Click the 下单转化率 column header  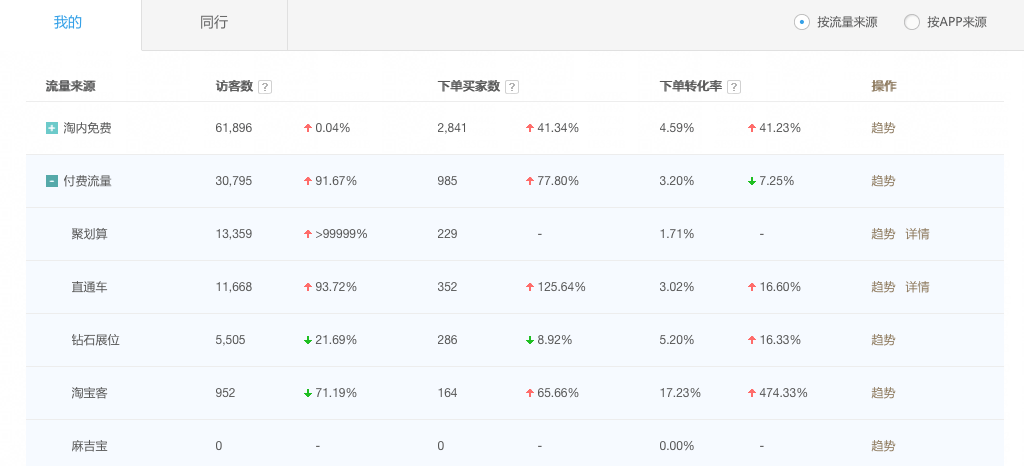pyautogui.click(x=690, y=87)
